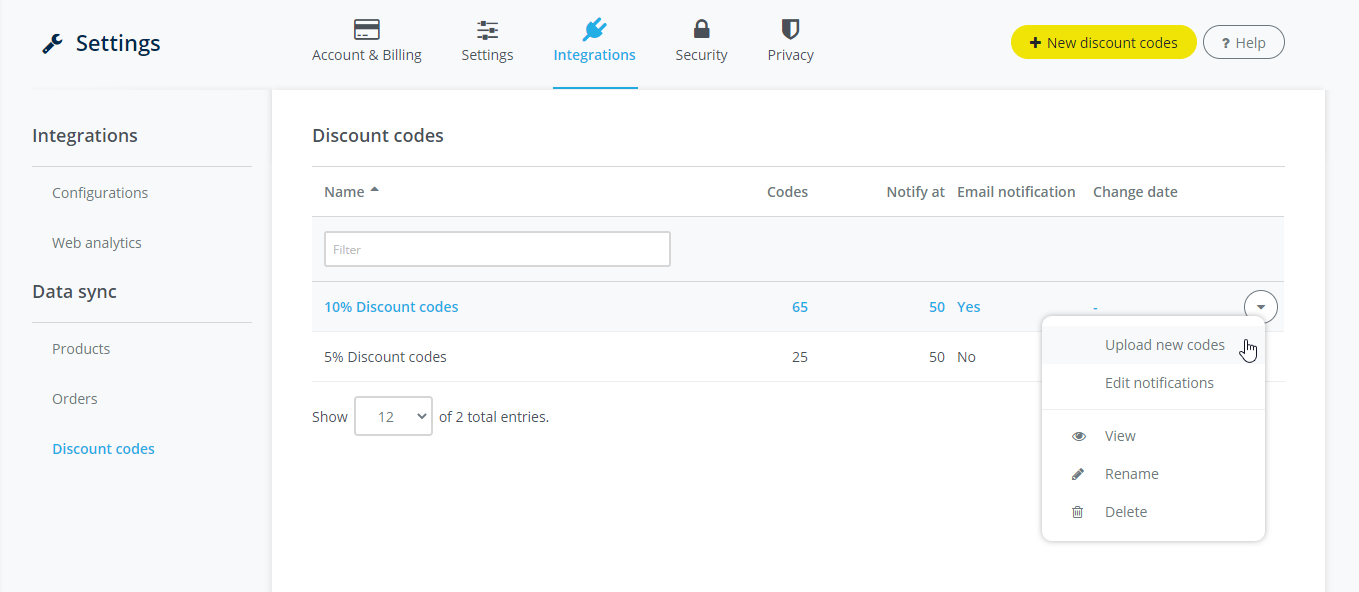Image resolution: width=1359 pixels, height=592 pixels.
Task: Click the New discount codes button
Action: (x=1103, y=42)
